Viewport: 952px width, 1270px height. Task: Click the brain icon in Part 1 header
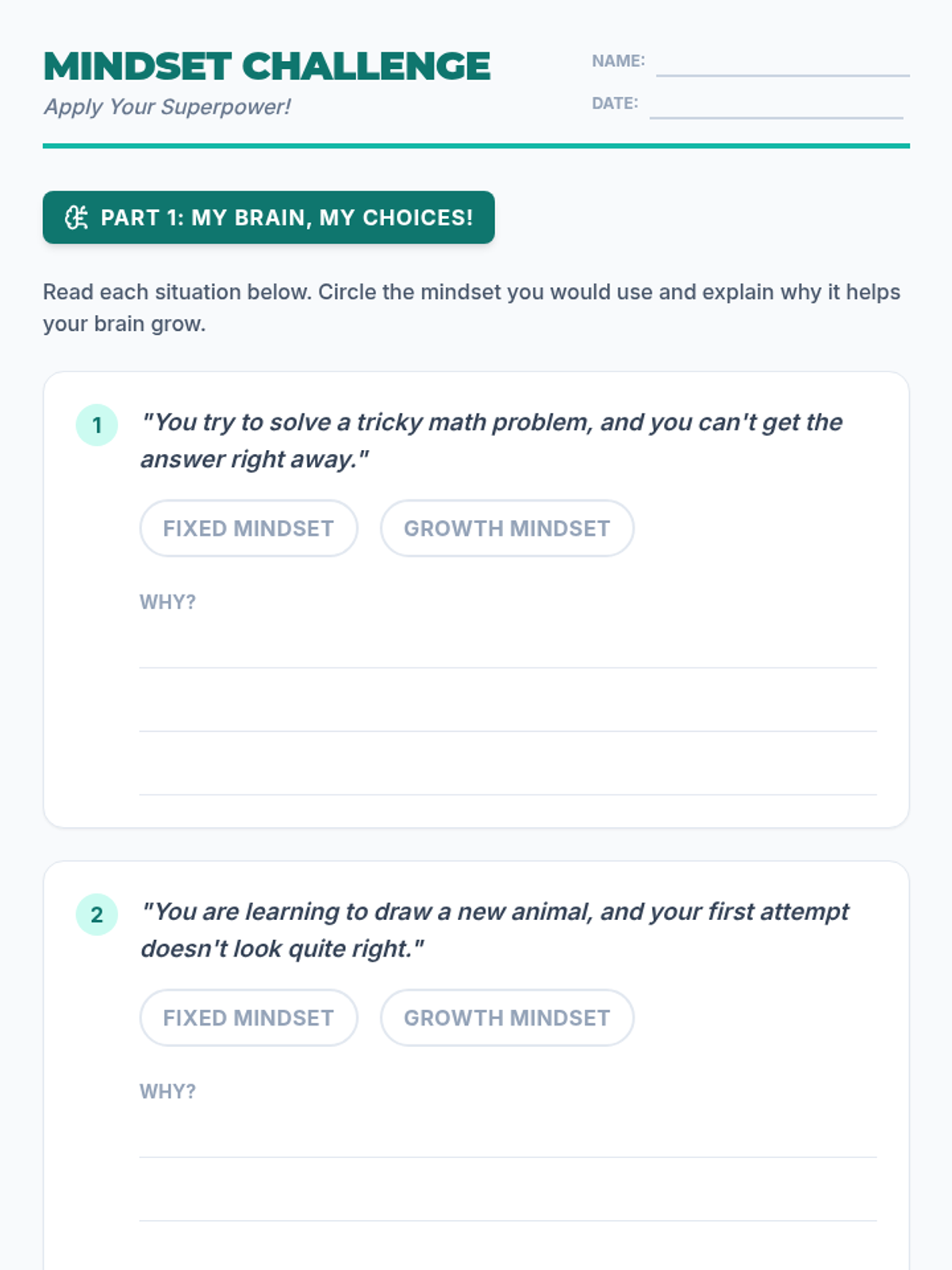(76, 217)
